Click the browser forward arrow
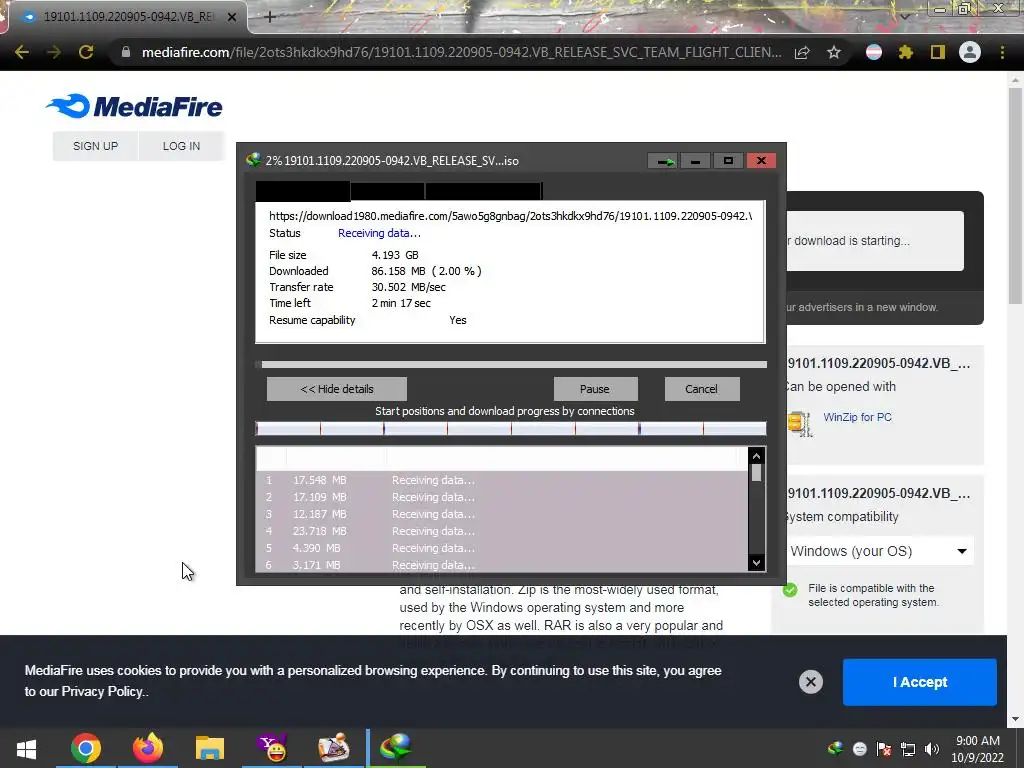The width and height of the screenshot is (1024, 768). 54,52
